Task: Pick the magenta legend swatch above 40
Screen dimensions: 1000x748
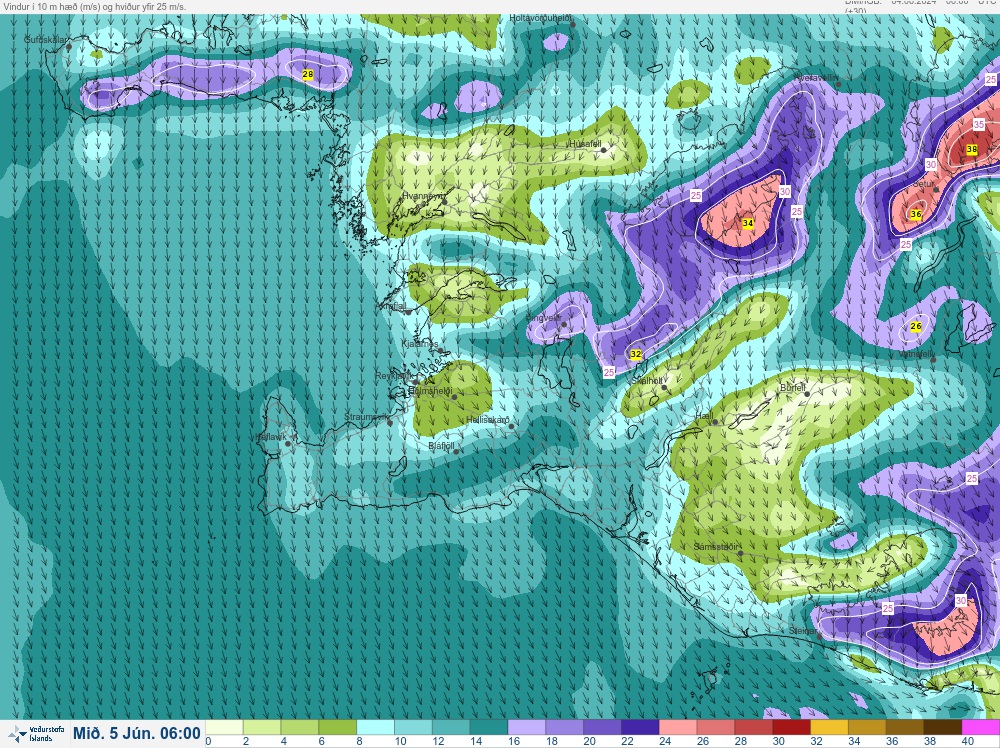Action: pyautogui.click(x=982, y=728)
